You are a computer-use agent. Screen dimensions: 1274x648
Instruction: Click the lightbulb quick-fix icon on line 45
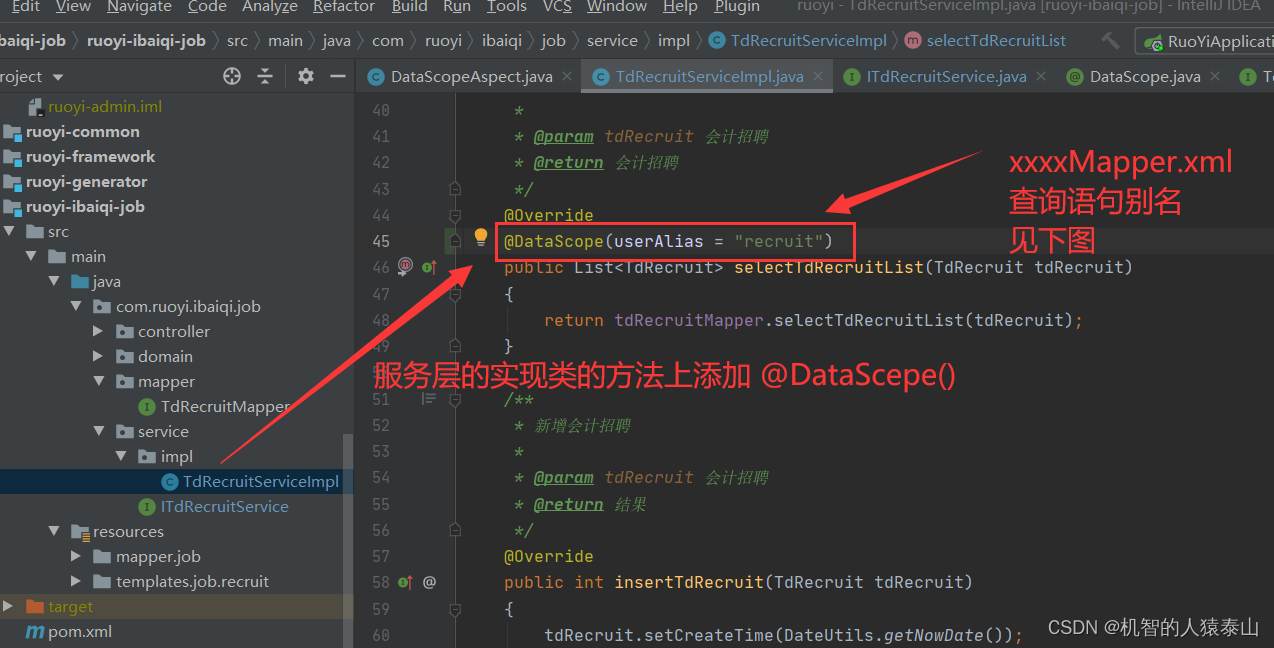pyautogui.click(x=481, y=238)
